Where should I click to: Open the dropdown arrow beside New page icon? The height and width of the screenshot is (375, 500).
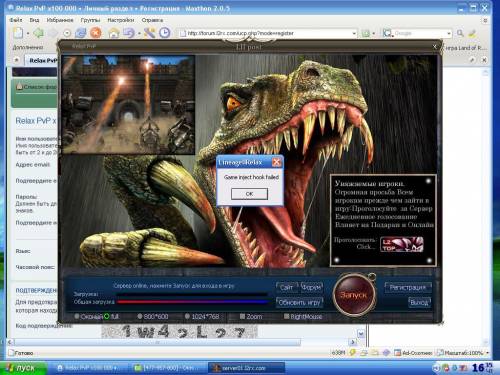(28, 34)
